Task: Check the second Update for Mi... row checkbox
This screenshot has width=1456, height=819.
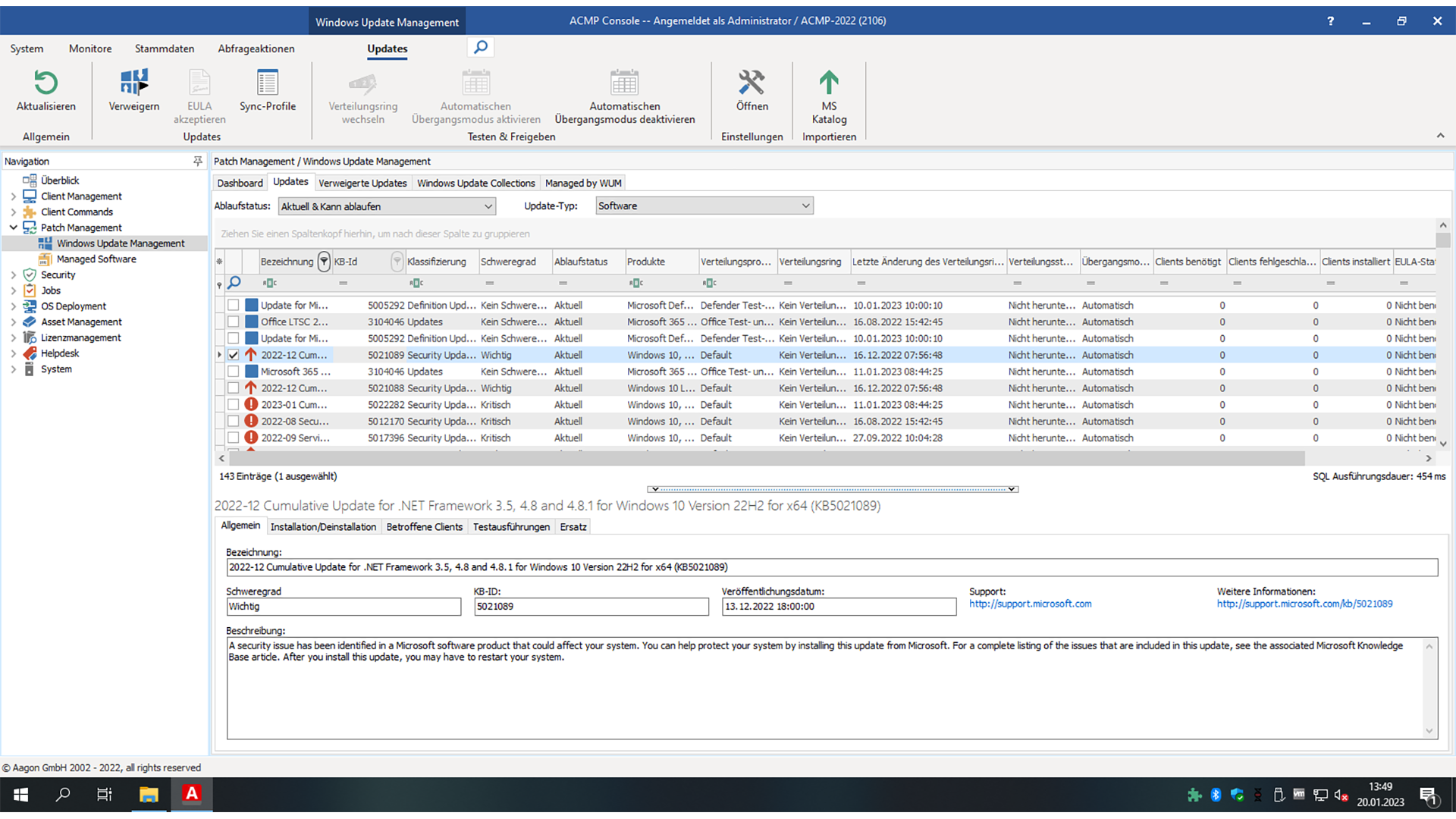Action: point(234,338)
